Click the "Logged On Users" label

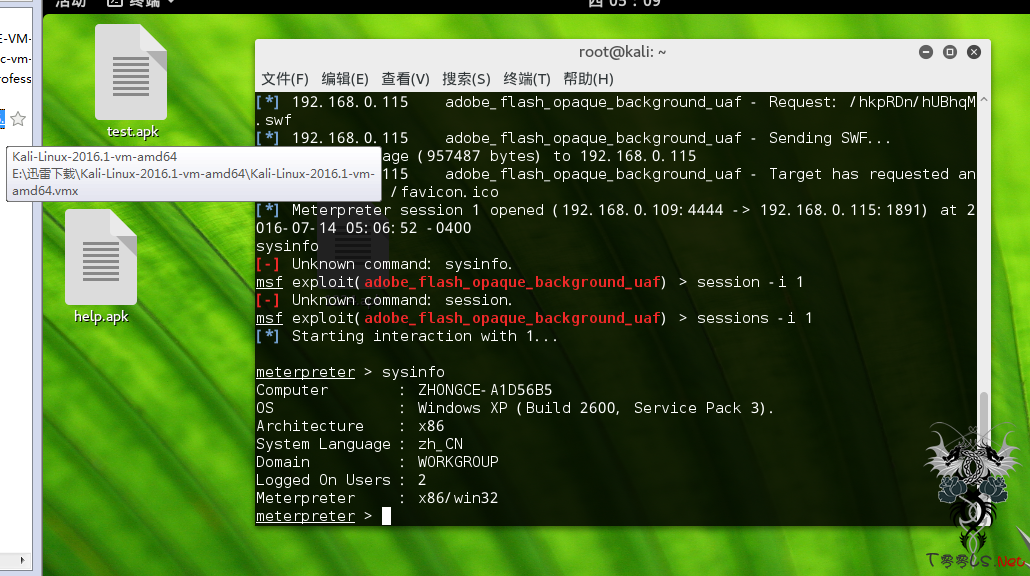click(x=323, y=480)
